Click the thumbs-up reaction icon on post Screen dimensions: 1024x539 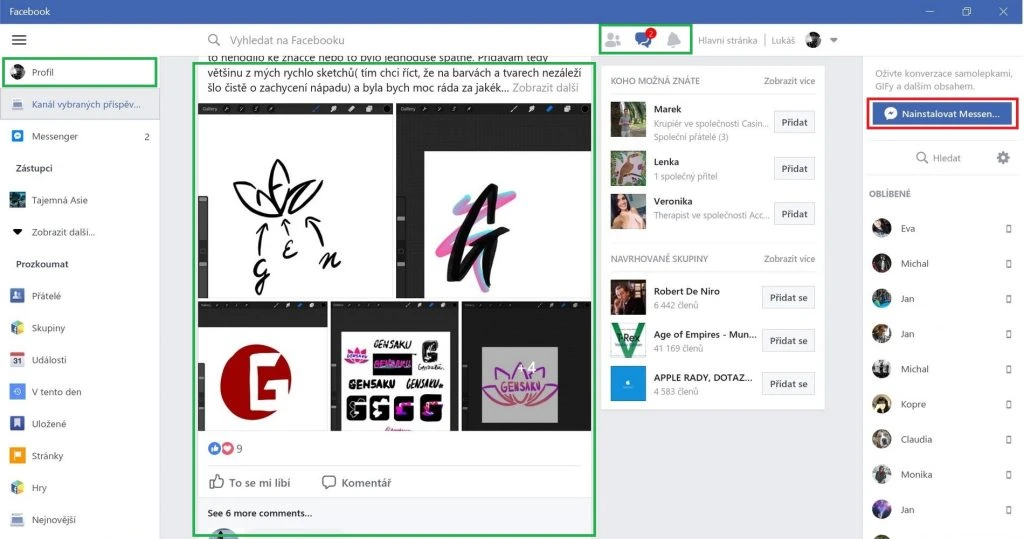215,449
